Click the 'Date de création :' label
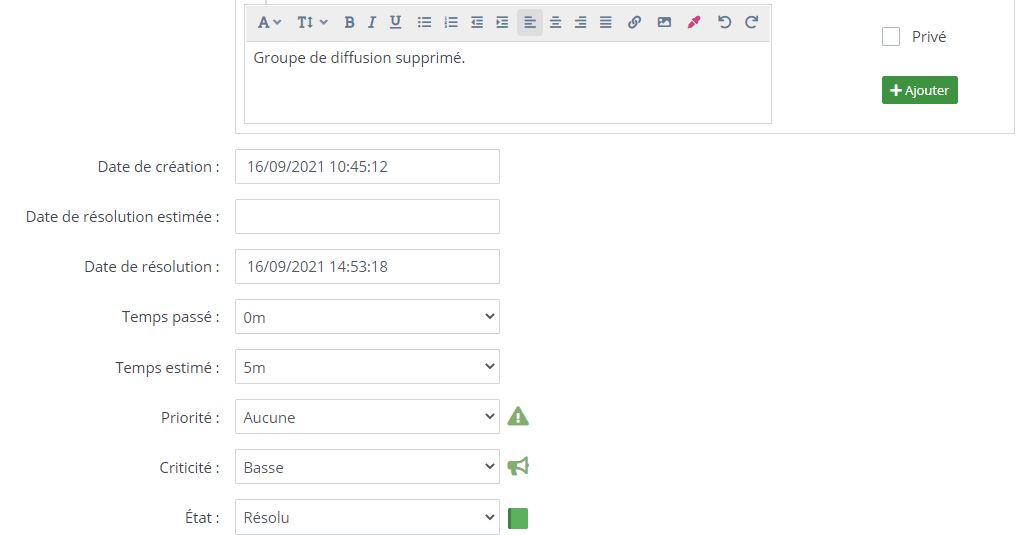The height and width of the screenshot is (535, 1022). pyautogui.click(x=158, y=167)
